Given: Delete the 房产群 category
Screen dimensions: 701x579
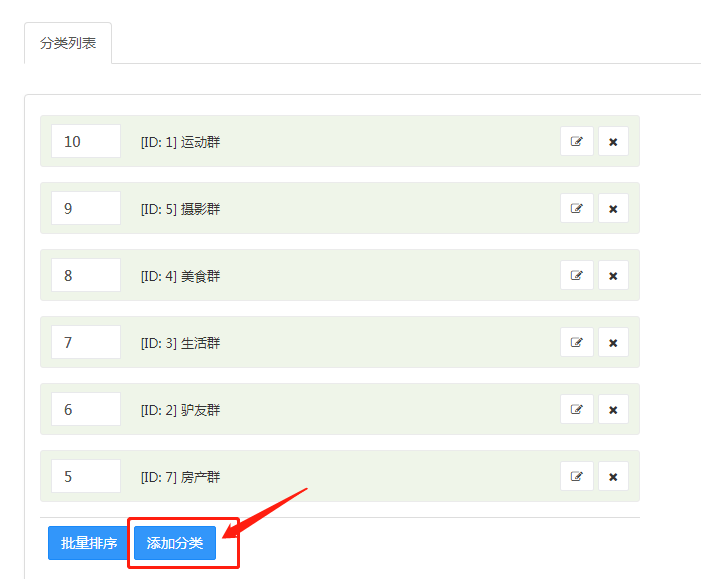Looking at the screenshot, I should coord(613,477).
